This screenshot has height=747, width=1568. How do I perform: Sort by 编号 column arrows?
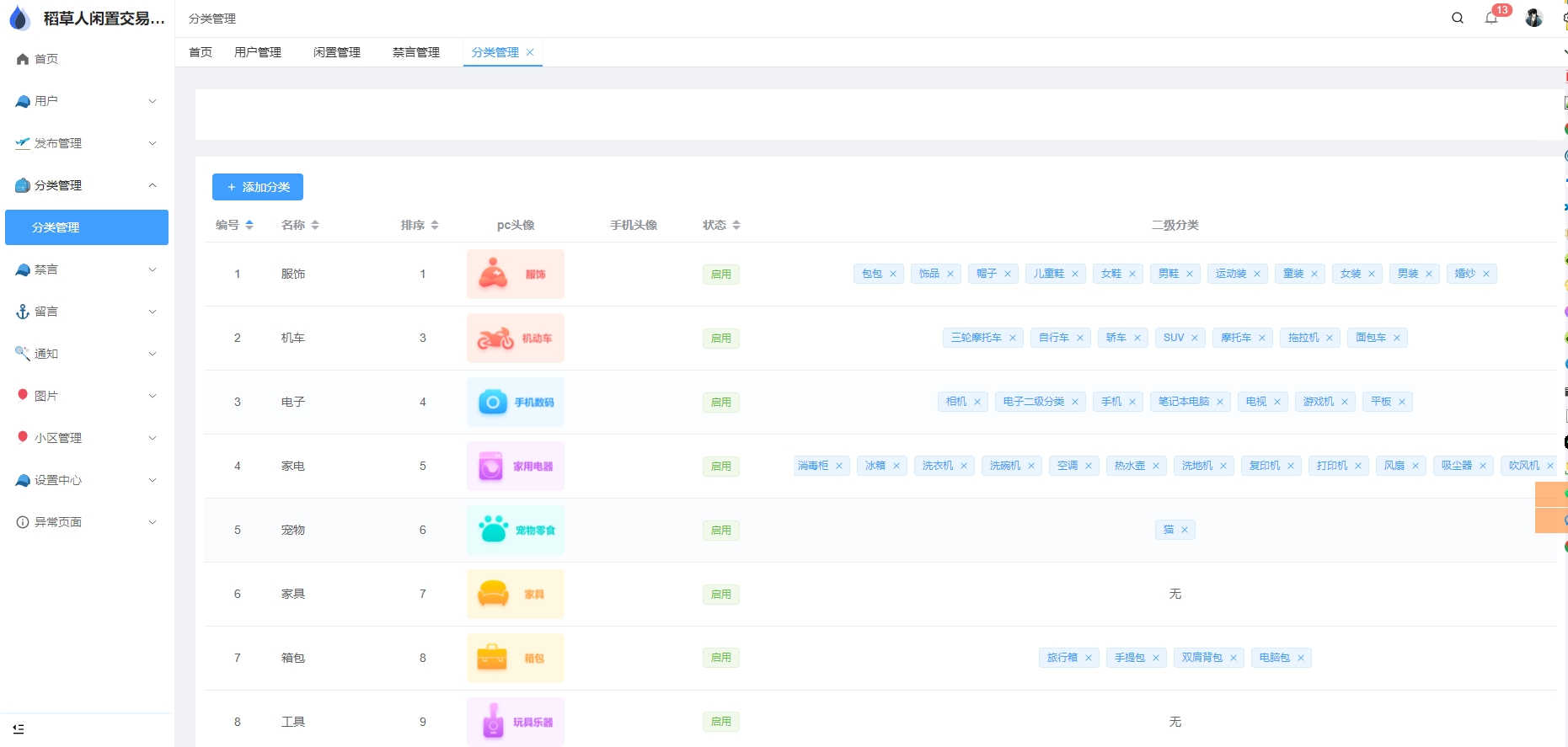point(249,225)
